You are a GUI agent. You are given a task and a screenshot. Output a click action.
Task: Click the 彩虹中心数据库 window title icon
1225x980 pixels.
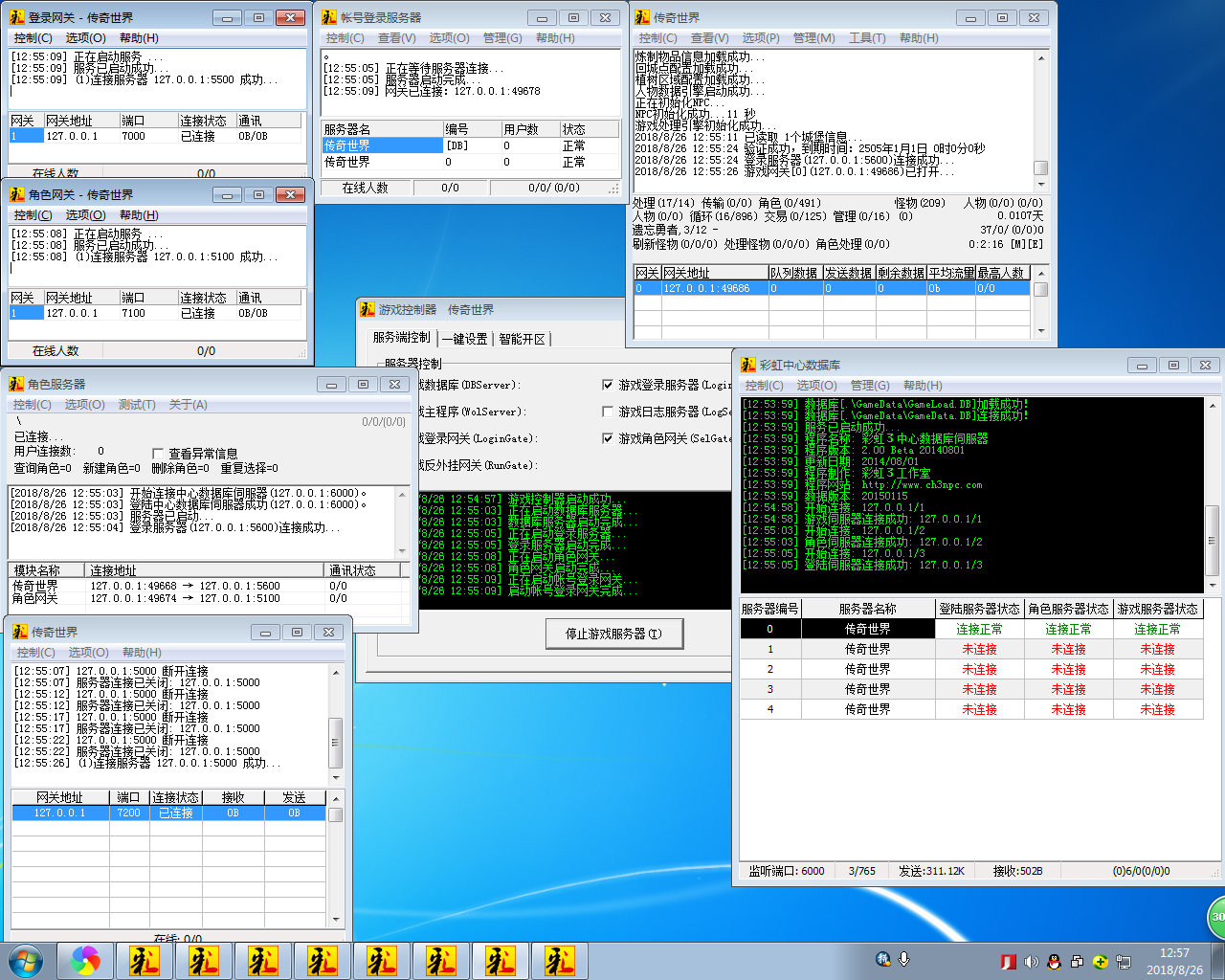click(748, 365)
